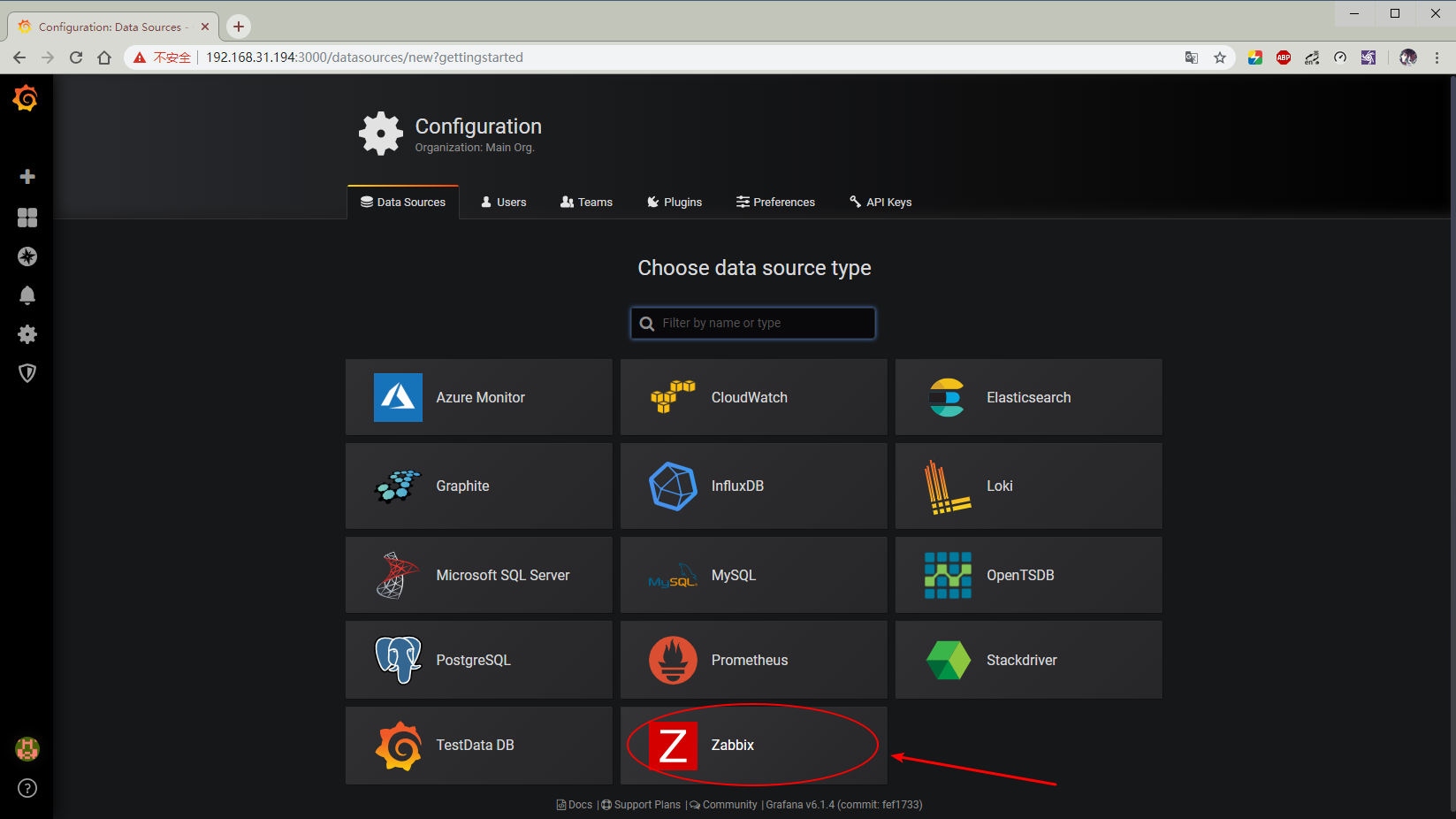The height and width of the screenshot is (819, 1456).
Task: Click the browser profile avatar icon
Action: (1408, 57)
